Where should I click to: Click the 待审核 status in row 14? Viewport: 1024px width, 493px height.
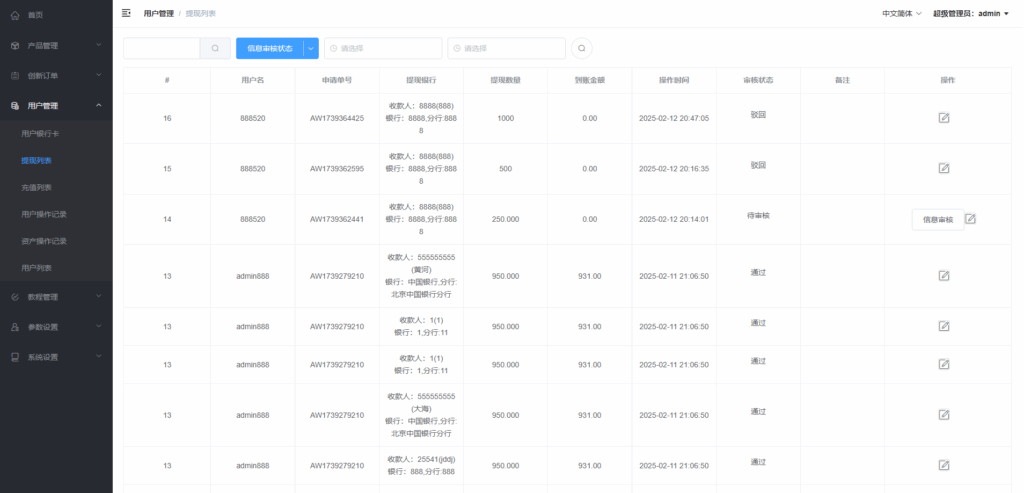pyautogui.click(x=758, y=215)
